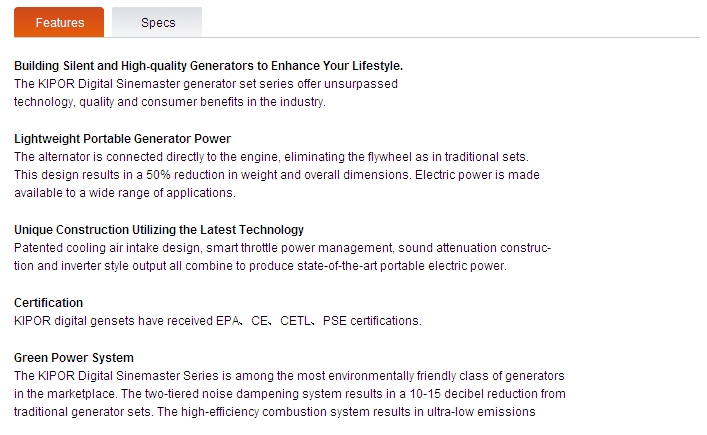707x435 pixels.
Task: Click the line mentioning "50% reduction in weight"
Action: [276, 175]
